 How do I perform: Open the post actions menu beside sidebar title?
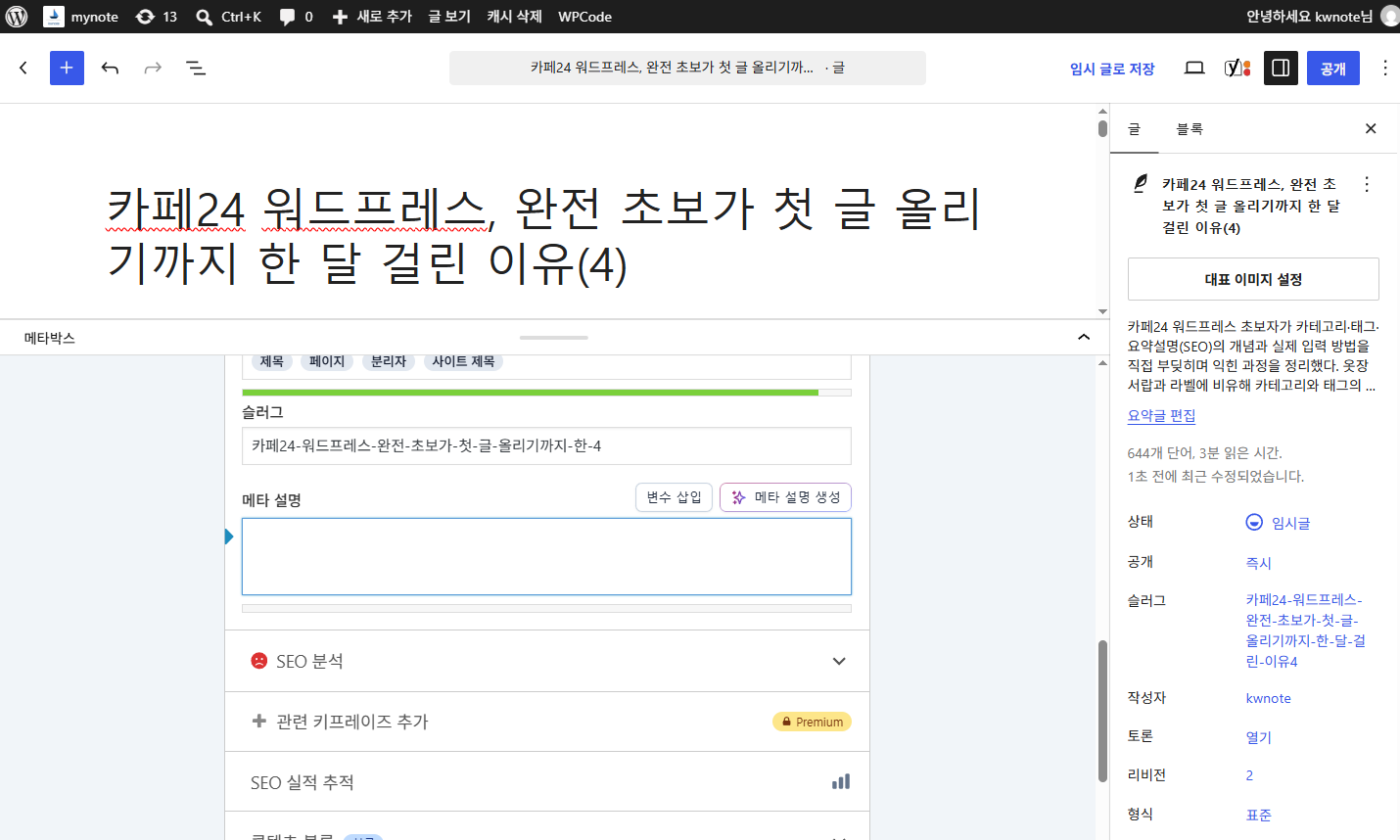[x=1367, y=184]
